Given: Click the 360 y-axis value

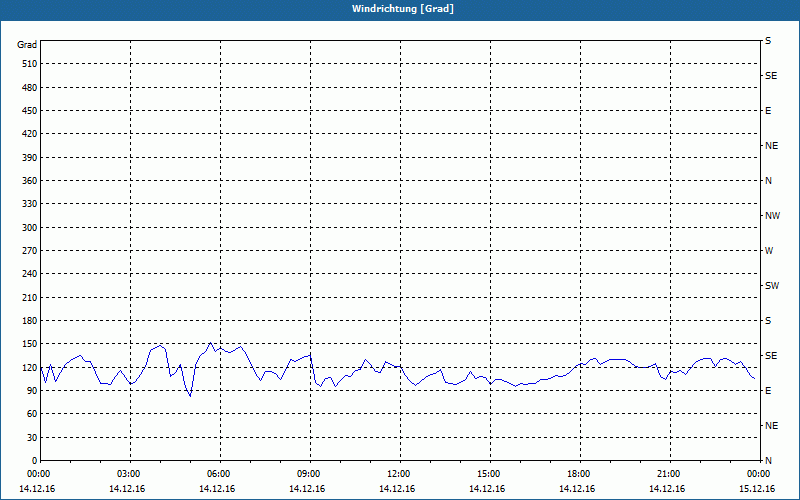Looking at the screenshot, I should click(30, 181).
